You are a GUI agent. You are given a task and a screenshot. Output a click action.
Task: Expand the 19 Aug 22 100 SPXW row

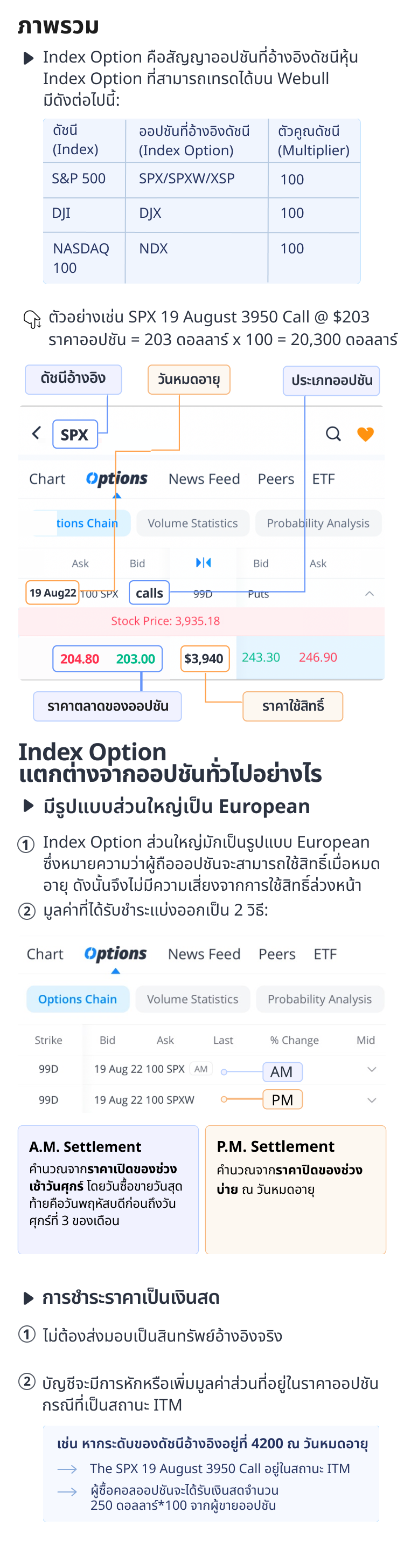click(372, 1100)
